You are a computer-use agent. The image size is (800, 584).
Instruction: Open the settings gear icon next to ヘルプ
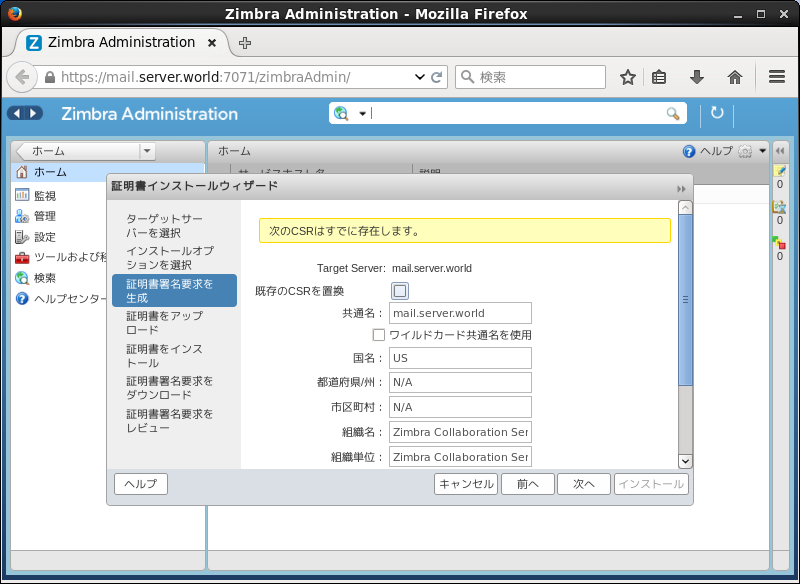click(x=745, y=151)
